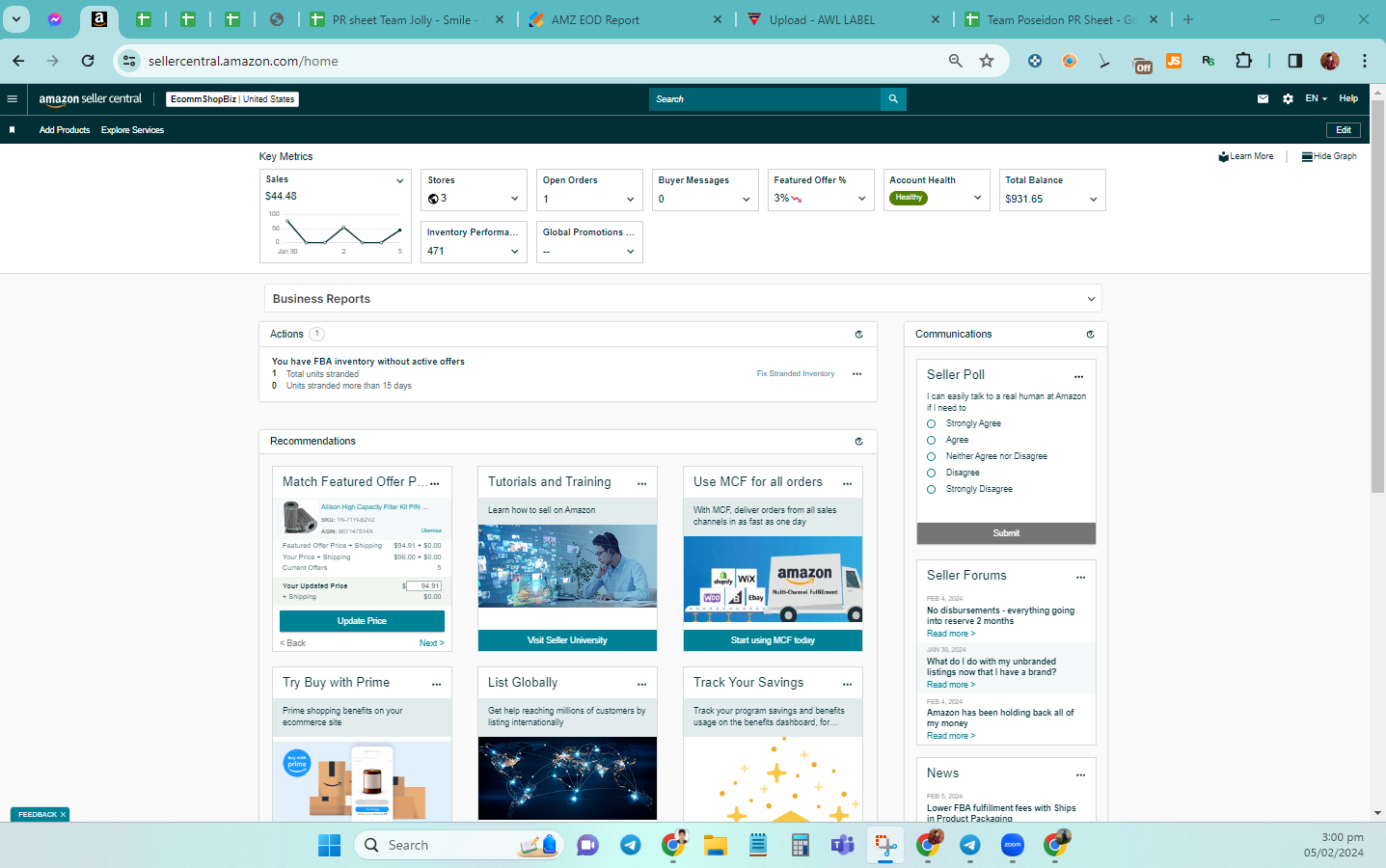Bookmark this page with the star icon

[x=987, y=61]
